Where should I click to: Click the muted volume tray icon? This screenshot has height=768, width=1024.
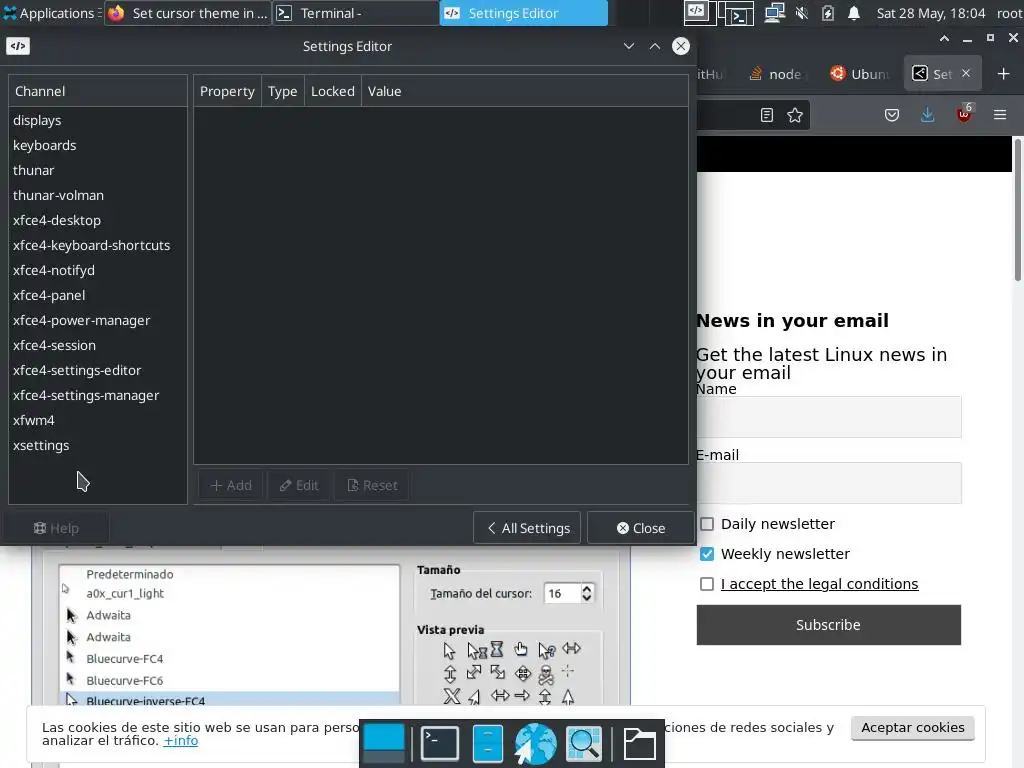(x=802, y=13)
